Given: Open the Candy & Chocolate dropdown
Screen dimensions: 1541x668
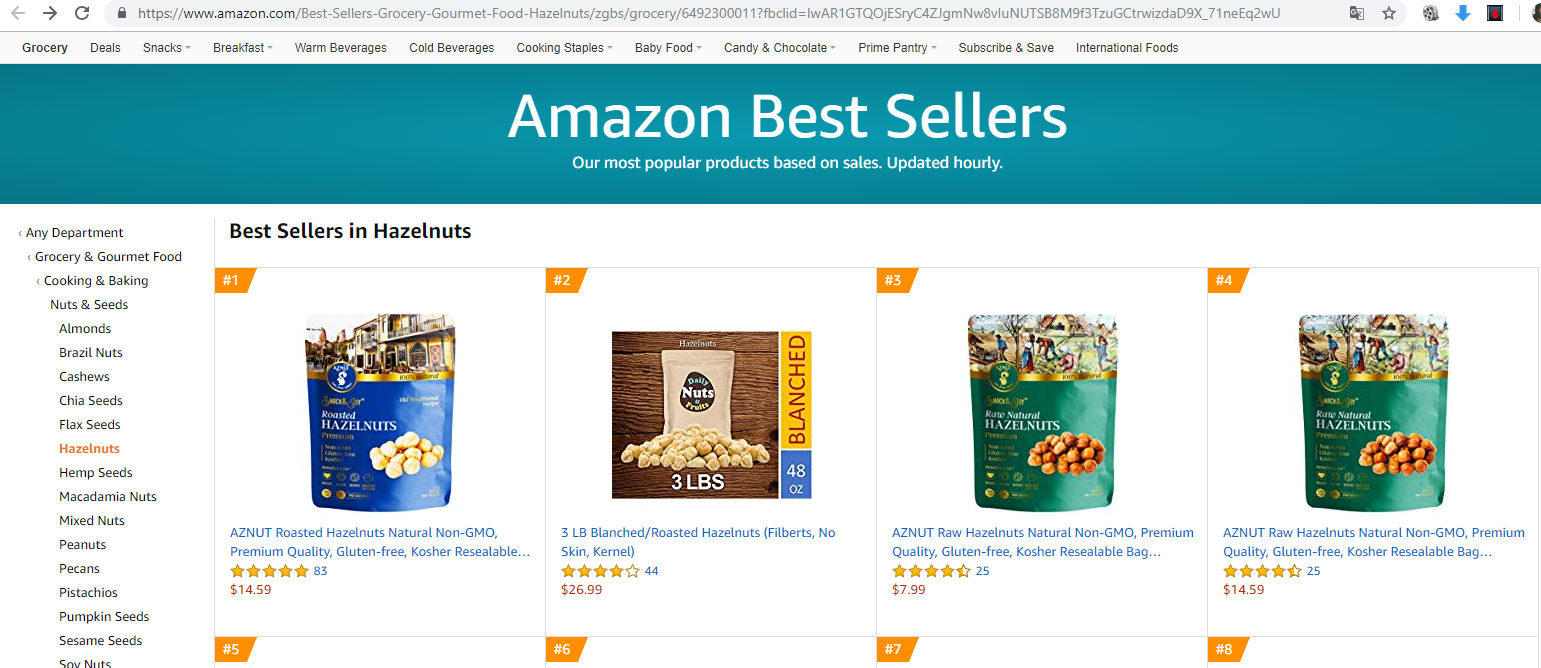Looking at the screenshot, I should coord(780,48).
